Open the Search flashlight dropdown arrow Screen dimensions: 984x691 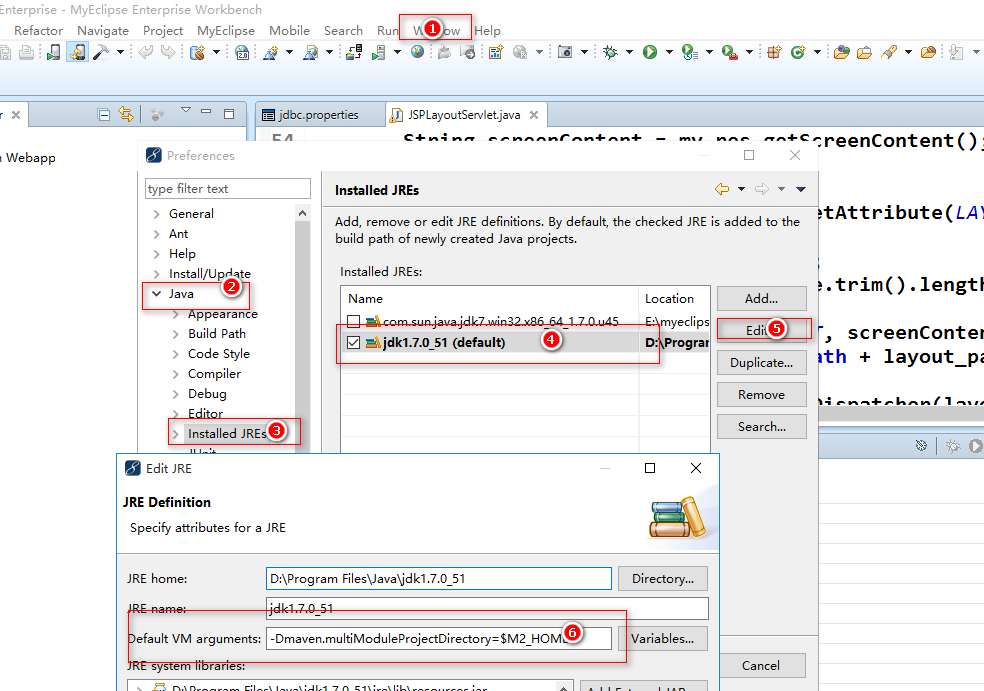(908, 52)
